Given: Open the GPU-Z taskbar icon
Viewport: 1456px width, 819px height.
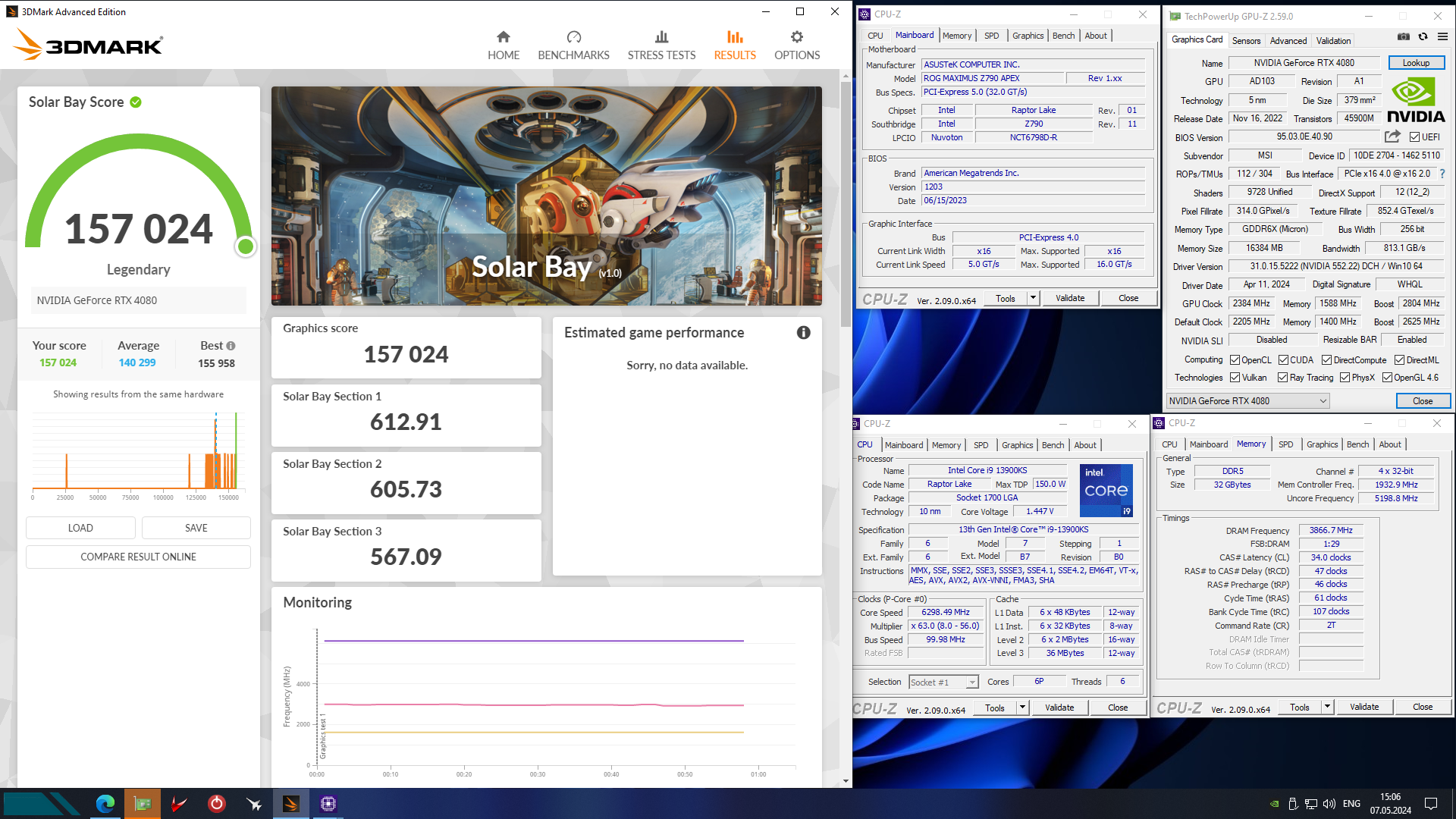Looking at the screenshot, I should 143,804.
